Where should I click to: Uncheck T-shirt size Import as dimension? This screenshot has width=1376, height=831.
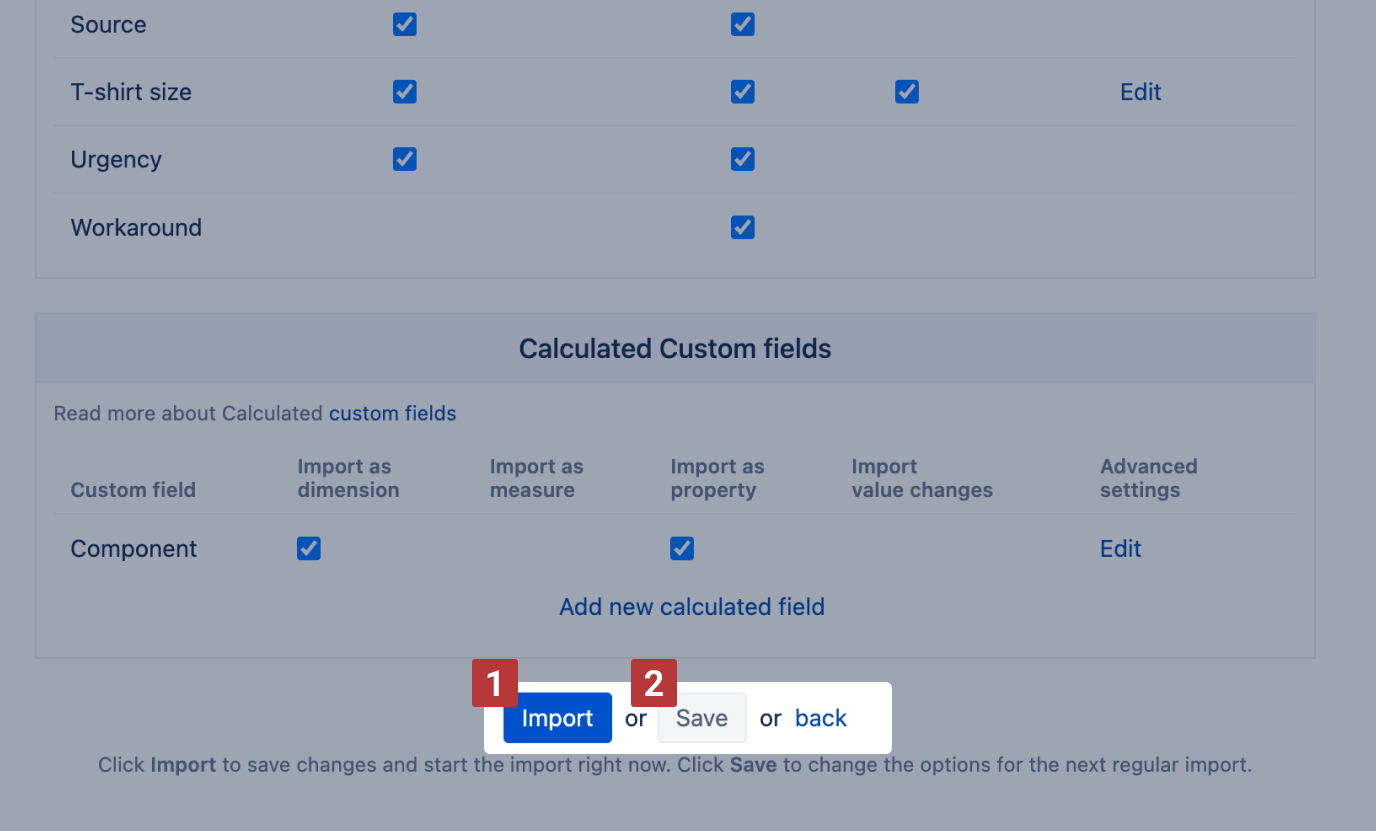(404, 91)
